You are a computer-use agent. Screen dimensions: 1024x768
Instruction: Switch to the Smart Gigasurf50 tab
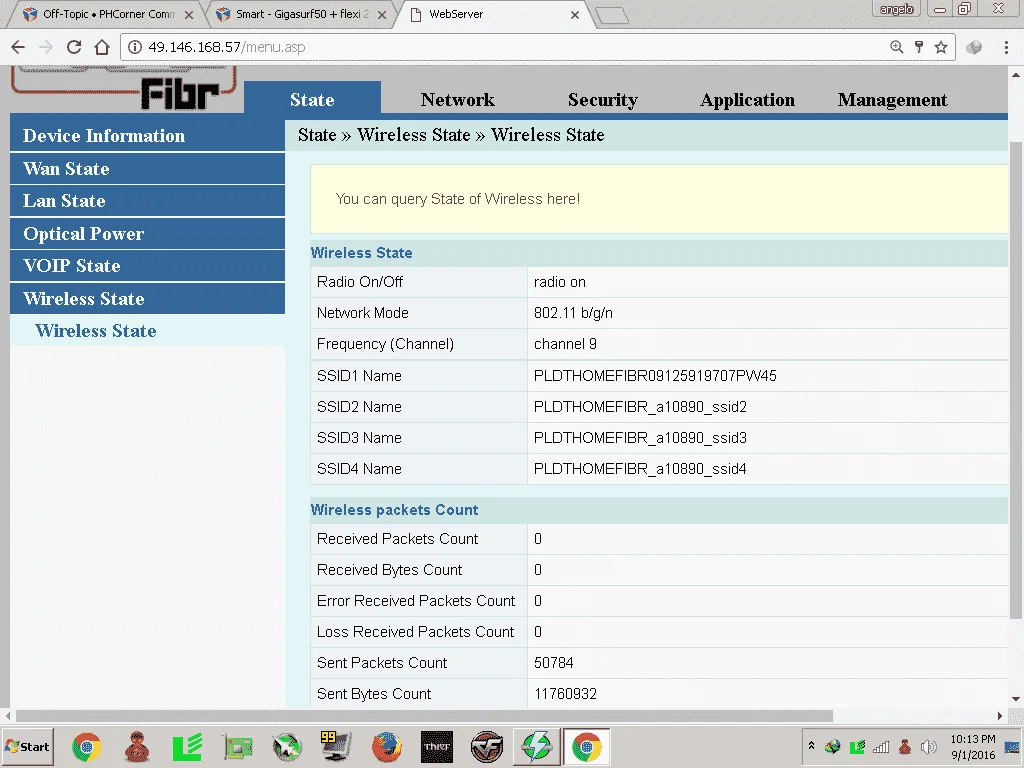click(301, 14)
